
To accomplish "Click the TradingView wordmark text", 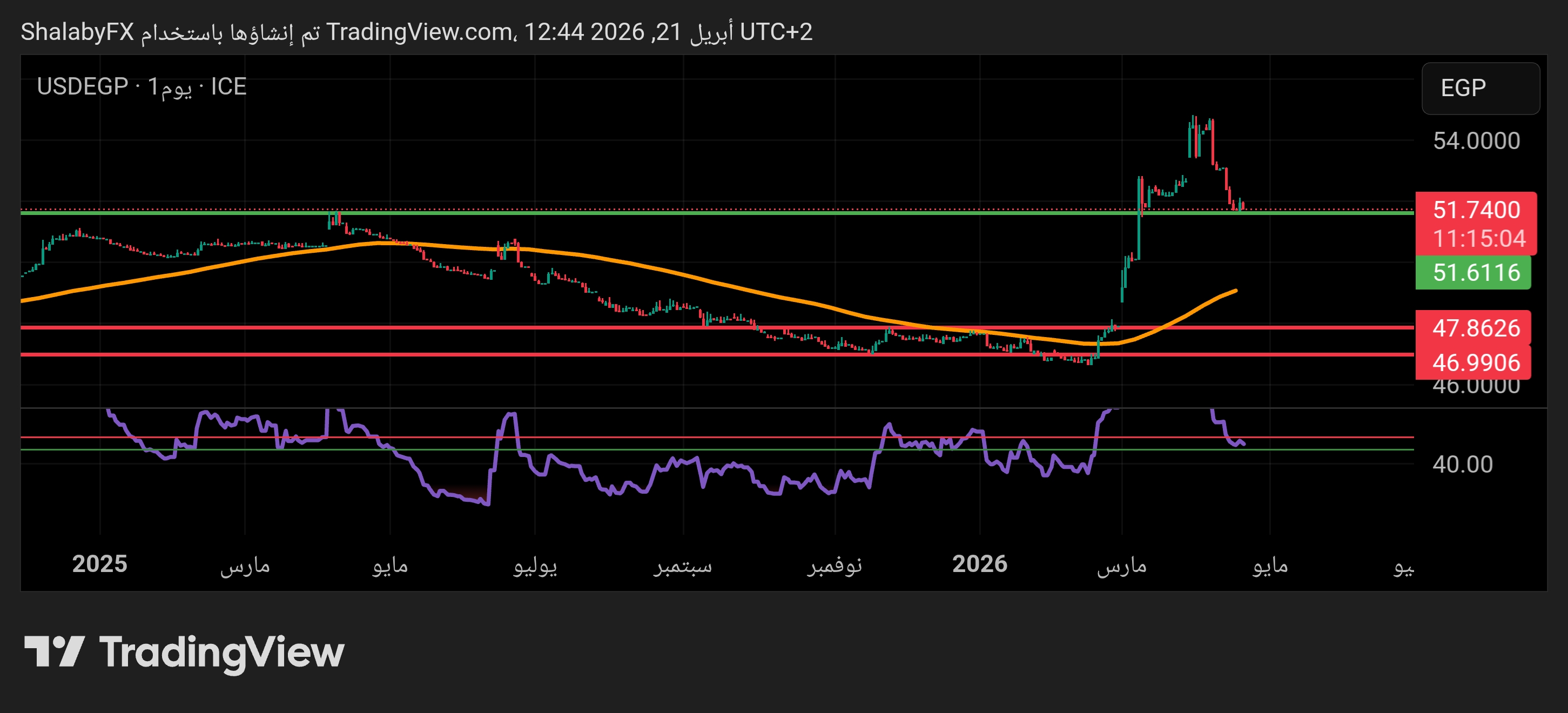I will pyautogui.click(x=221, y=652).
